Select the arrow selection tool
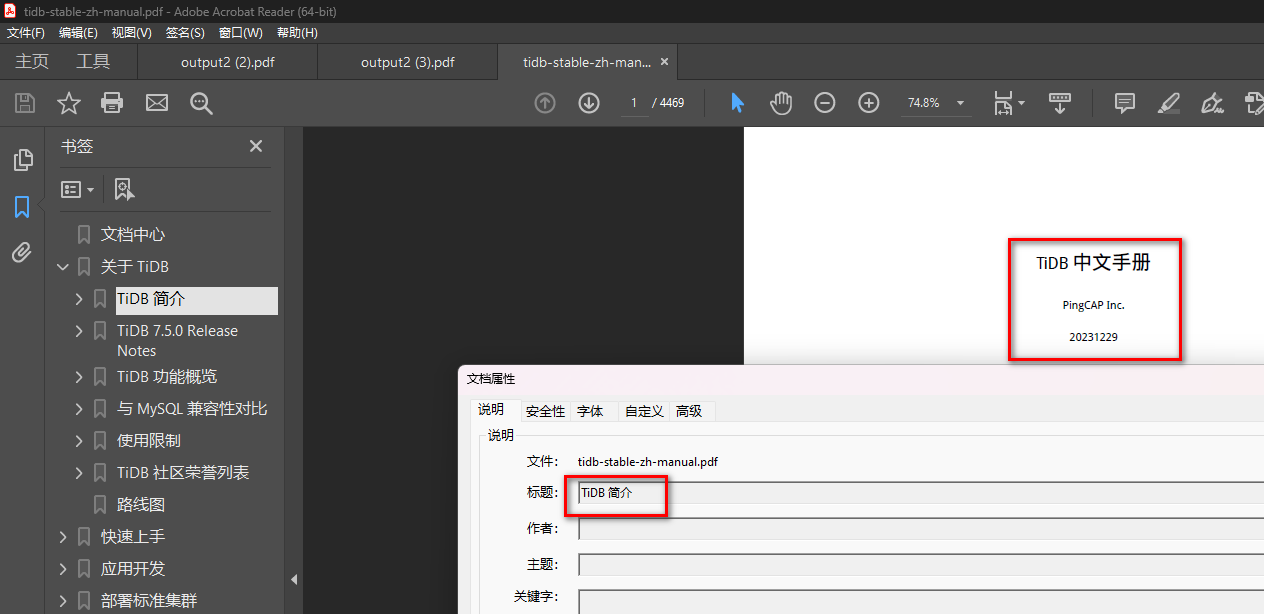Viewport: 1264px width, 614px height. coord(737,103)
